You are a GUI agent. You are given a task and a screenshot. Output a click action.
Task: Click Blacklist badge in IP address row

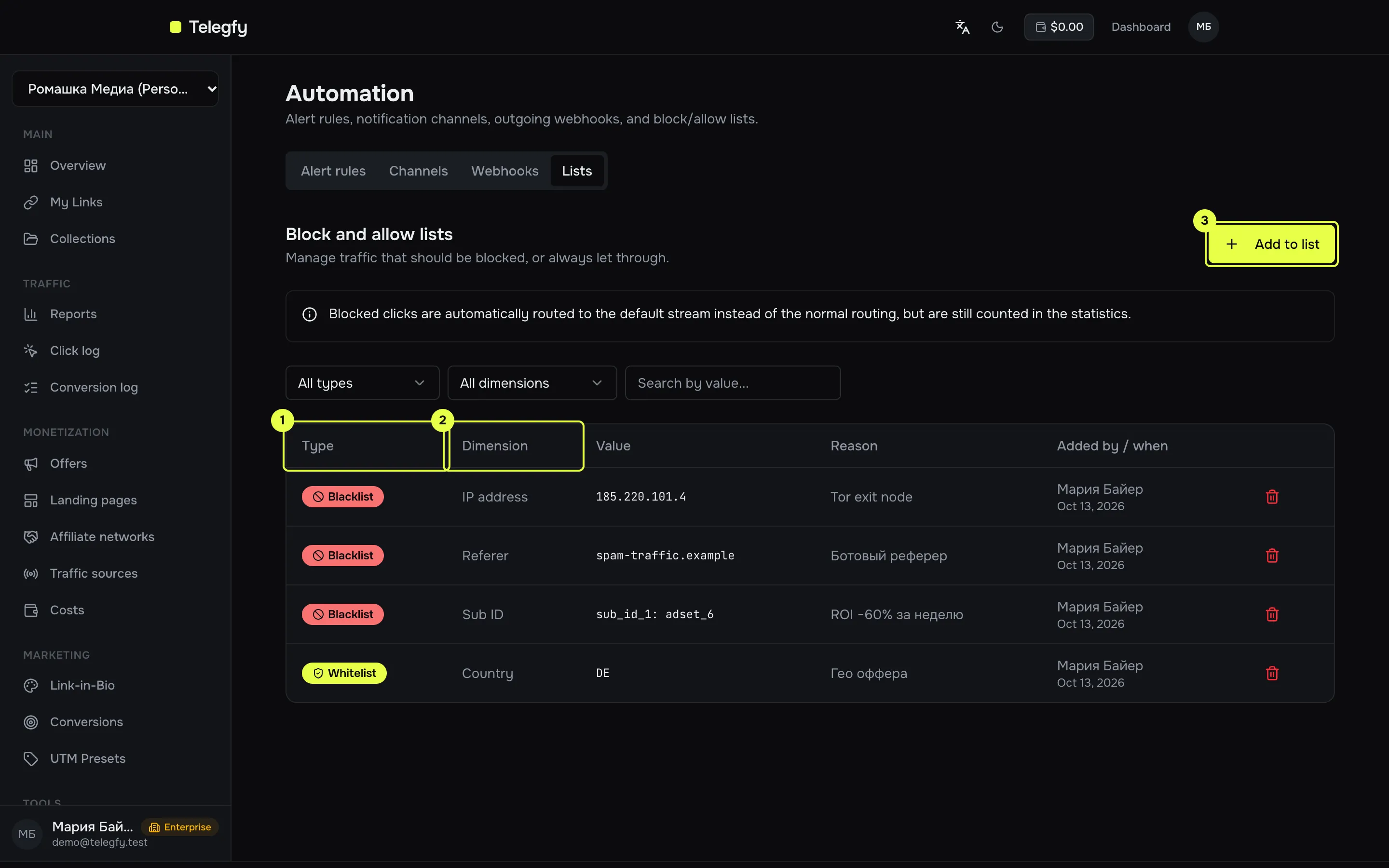tap(342, 497)
